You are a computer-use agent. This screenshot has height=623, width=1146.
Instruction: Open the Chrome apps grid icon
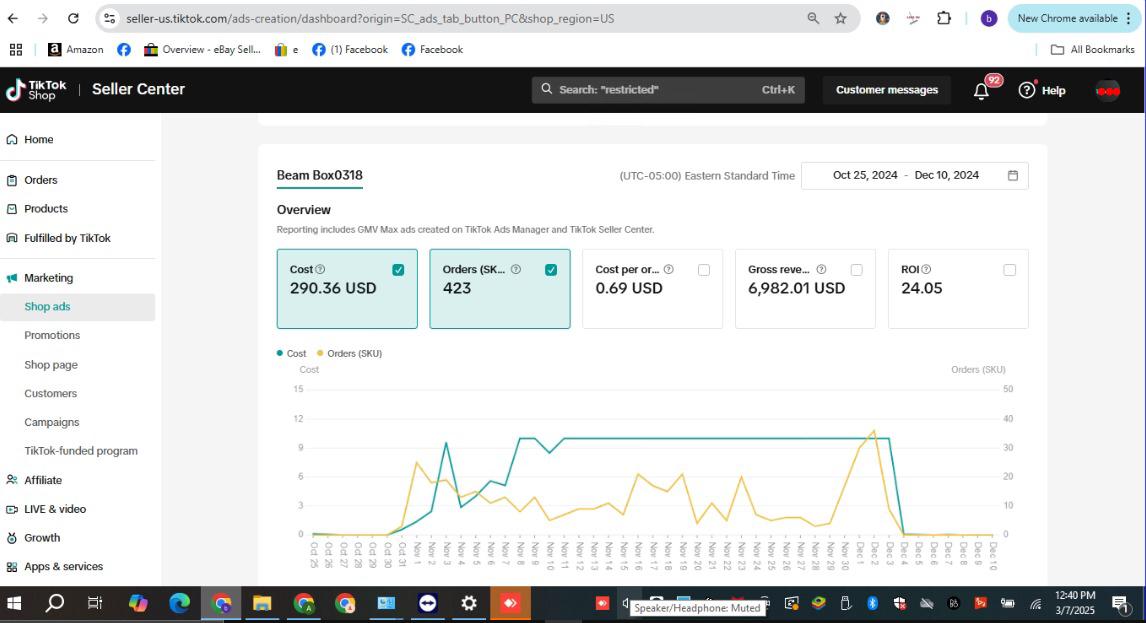(16, 50)
